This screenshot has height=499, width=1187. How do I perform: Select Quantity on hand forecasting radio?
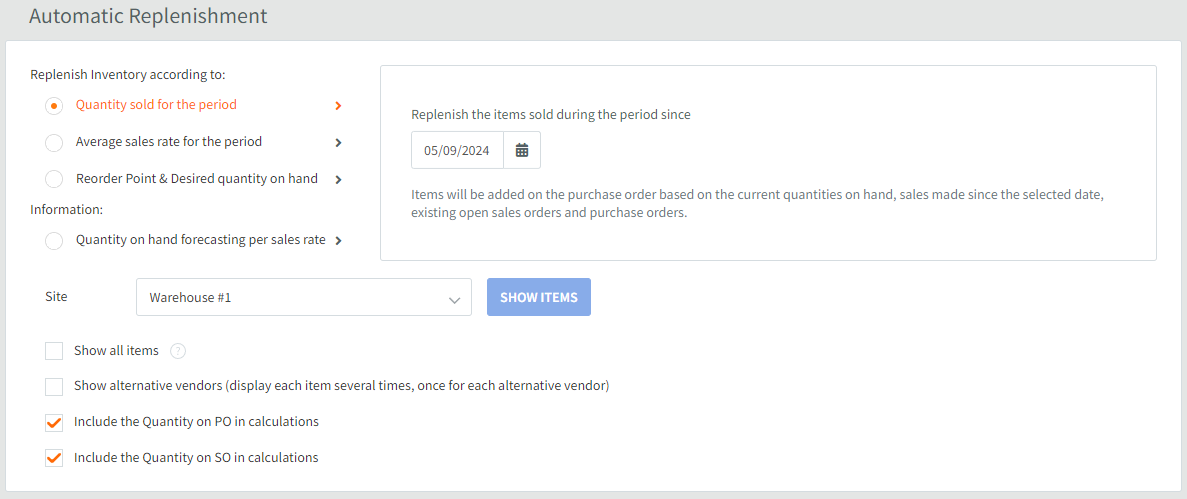54,241
